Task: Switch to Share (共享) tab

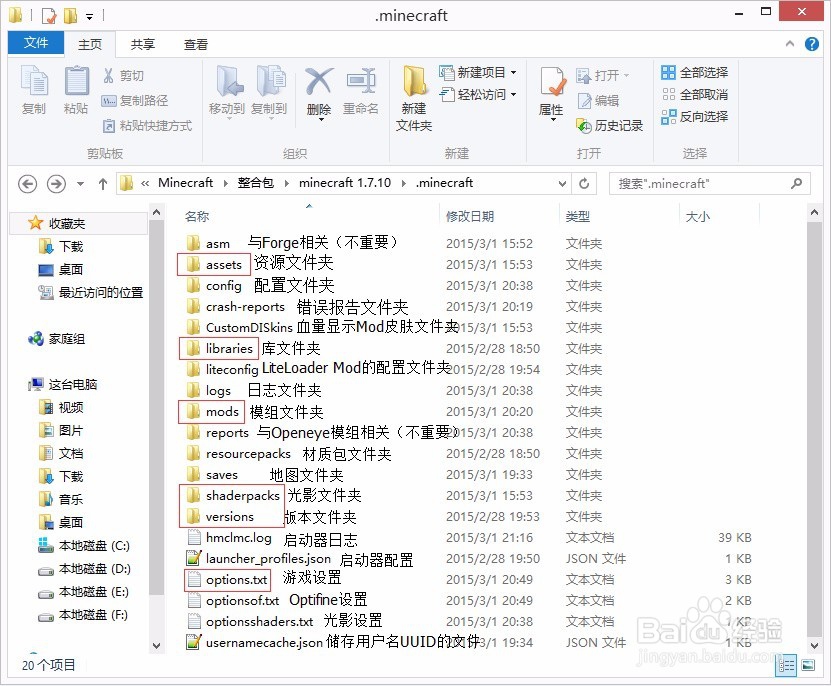Action: [143, 44]
